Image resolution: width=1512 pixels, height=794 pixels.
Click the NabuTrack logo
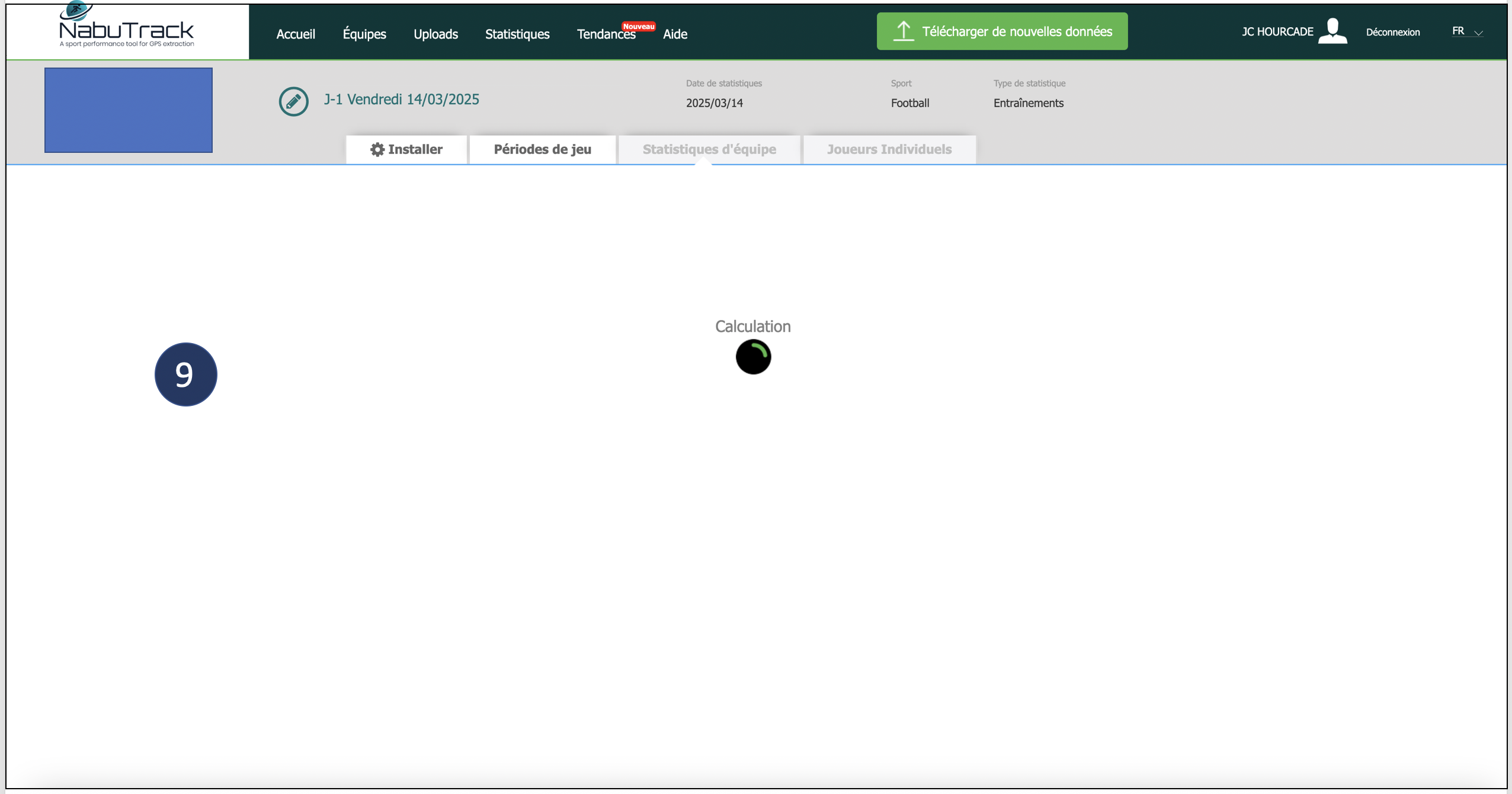127,30
